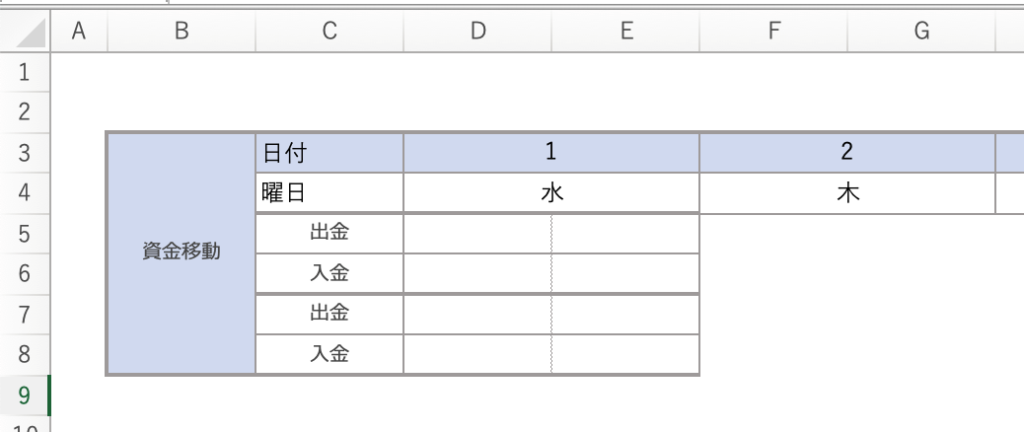Click the 出金 label in row 5

329,233
